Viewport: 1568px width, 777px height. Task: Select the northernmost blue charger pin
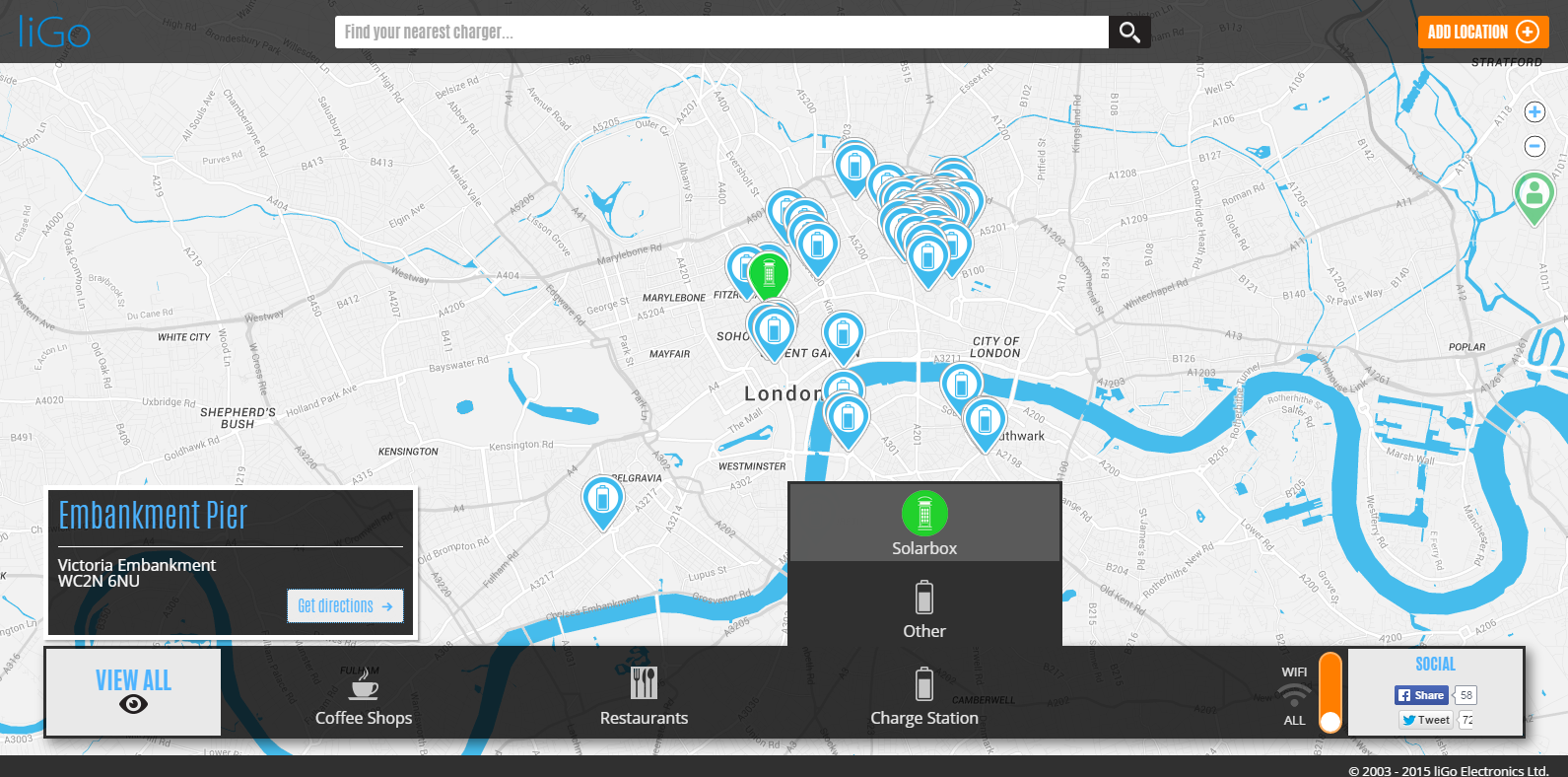click(854, 168)
